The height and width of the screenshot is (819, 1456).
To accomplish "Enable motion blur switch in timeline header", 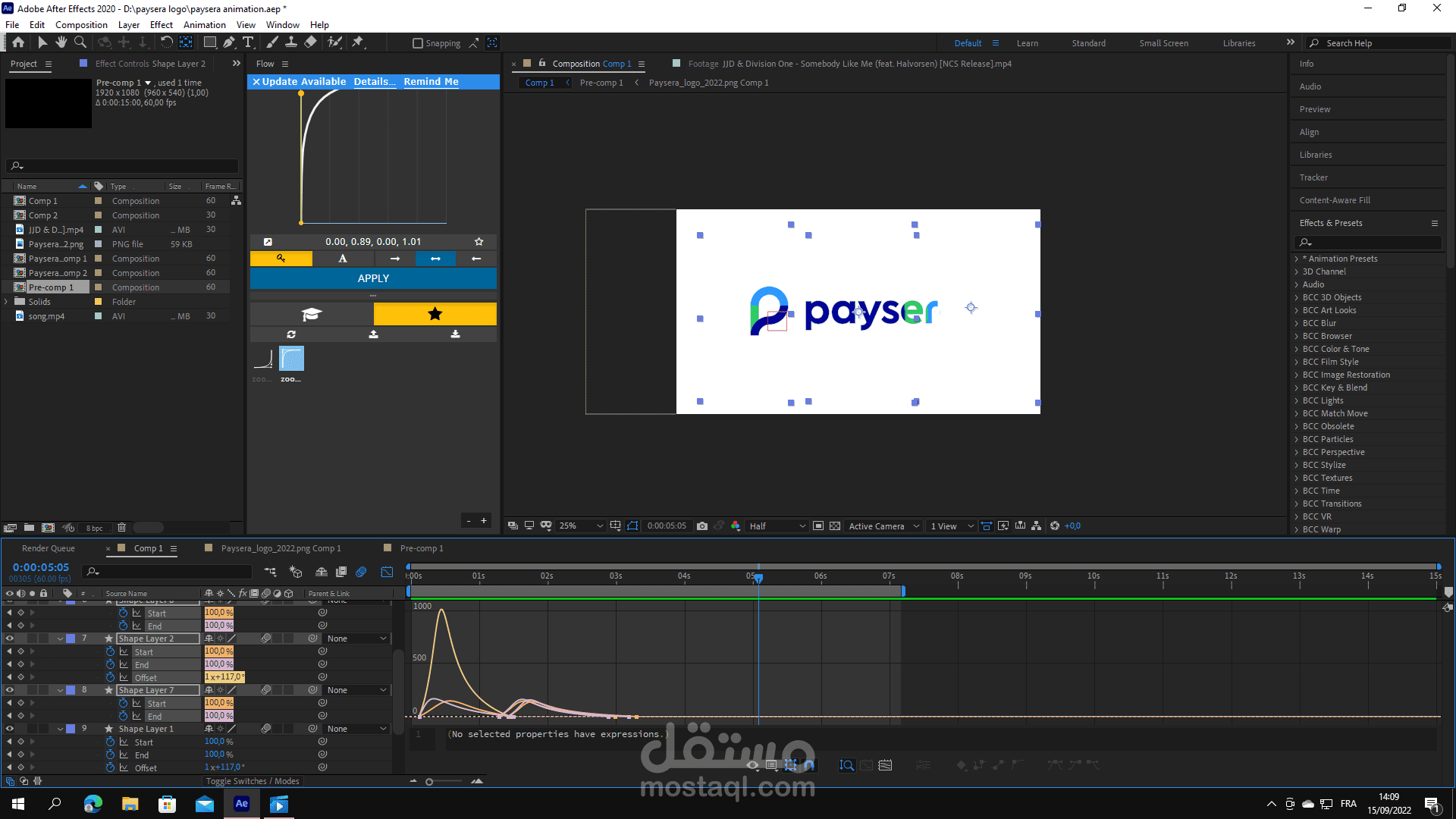I will coord(361,572).
